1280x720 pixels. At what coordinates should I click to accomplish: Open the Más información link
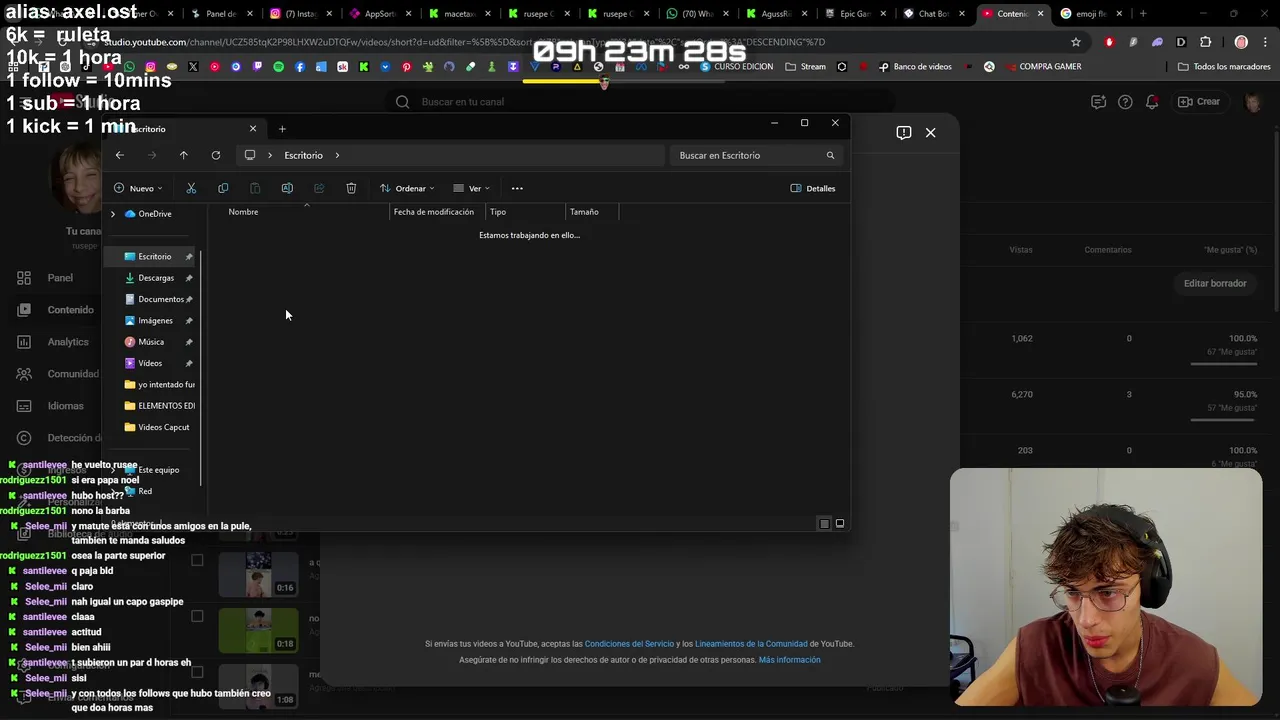pyautogui.click(x=789, y=660)
